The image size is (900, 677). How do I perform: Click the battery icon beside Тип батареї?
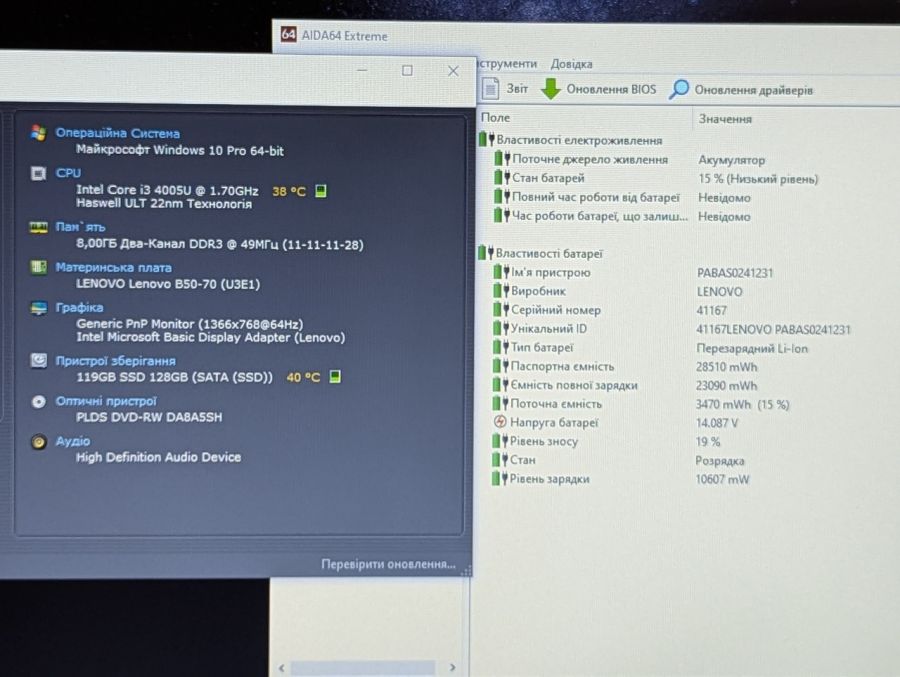point(501,347)
